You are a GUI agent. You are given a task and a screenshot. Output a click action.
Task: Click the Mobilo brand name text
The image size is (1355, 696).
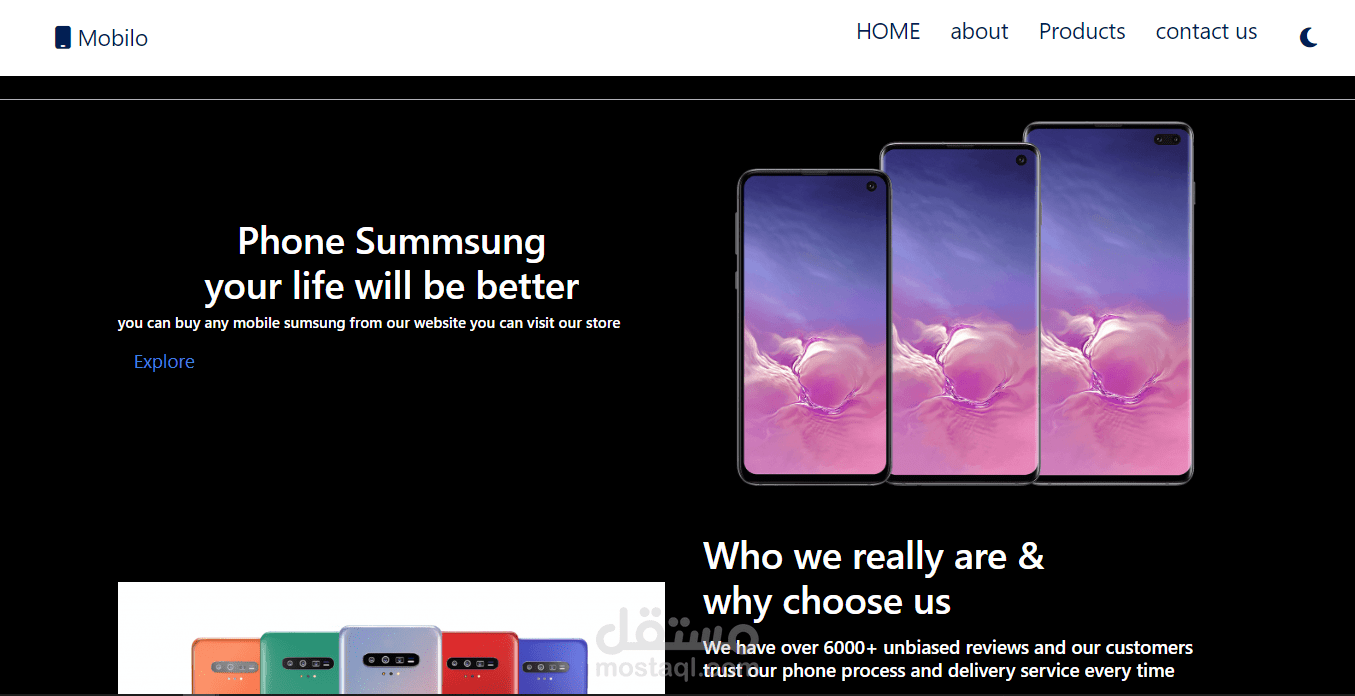tap(113, 38)
